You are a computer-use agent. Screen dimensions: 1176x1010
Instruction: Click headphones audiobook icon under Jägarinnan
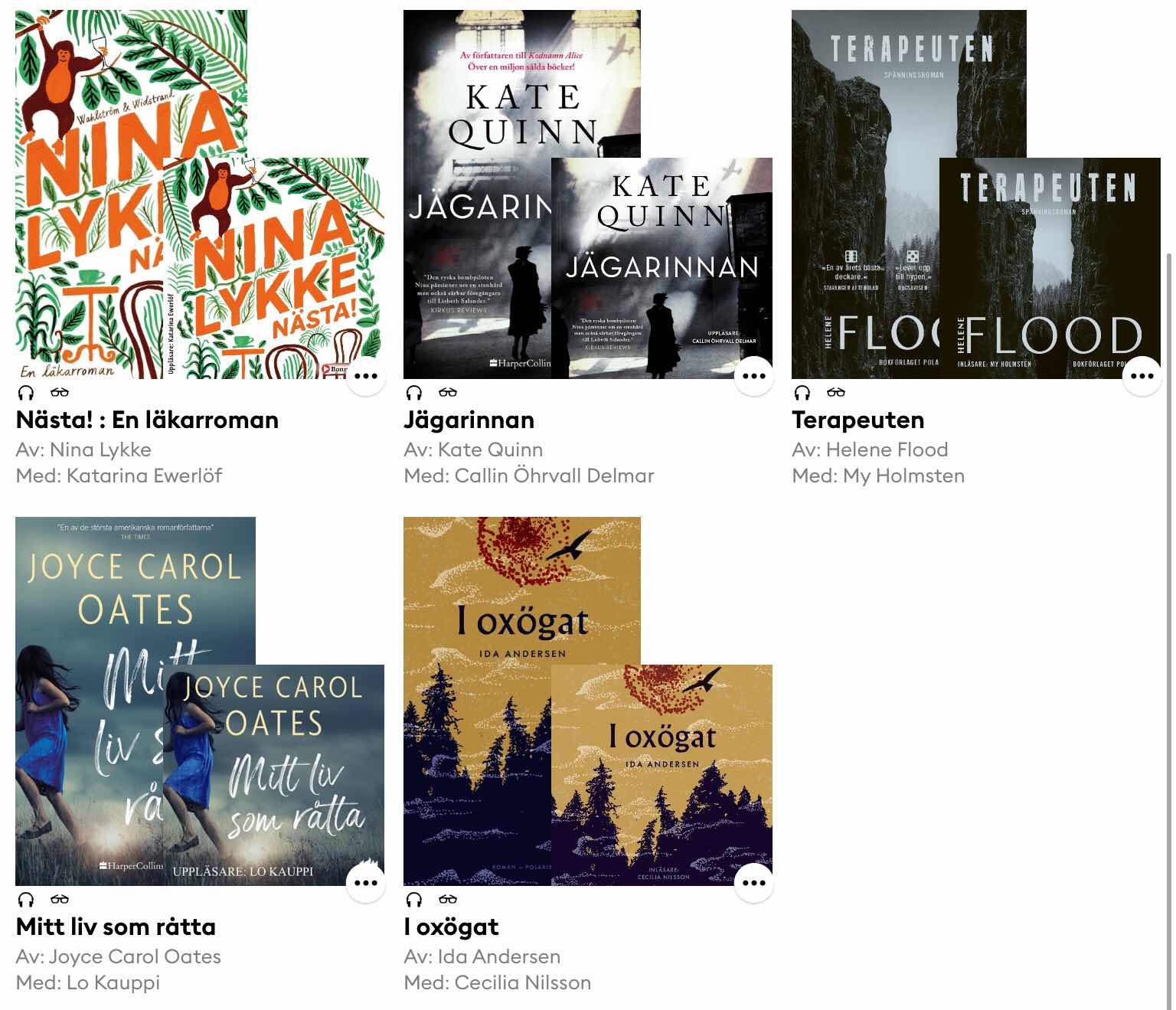click(x=414, y=393)
